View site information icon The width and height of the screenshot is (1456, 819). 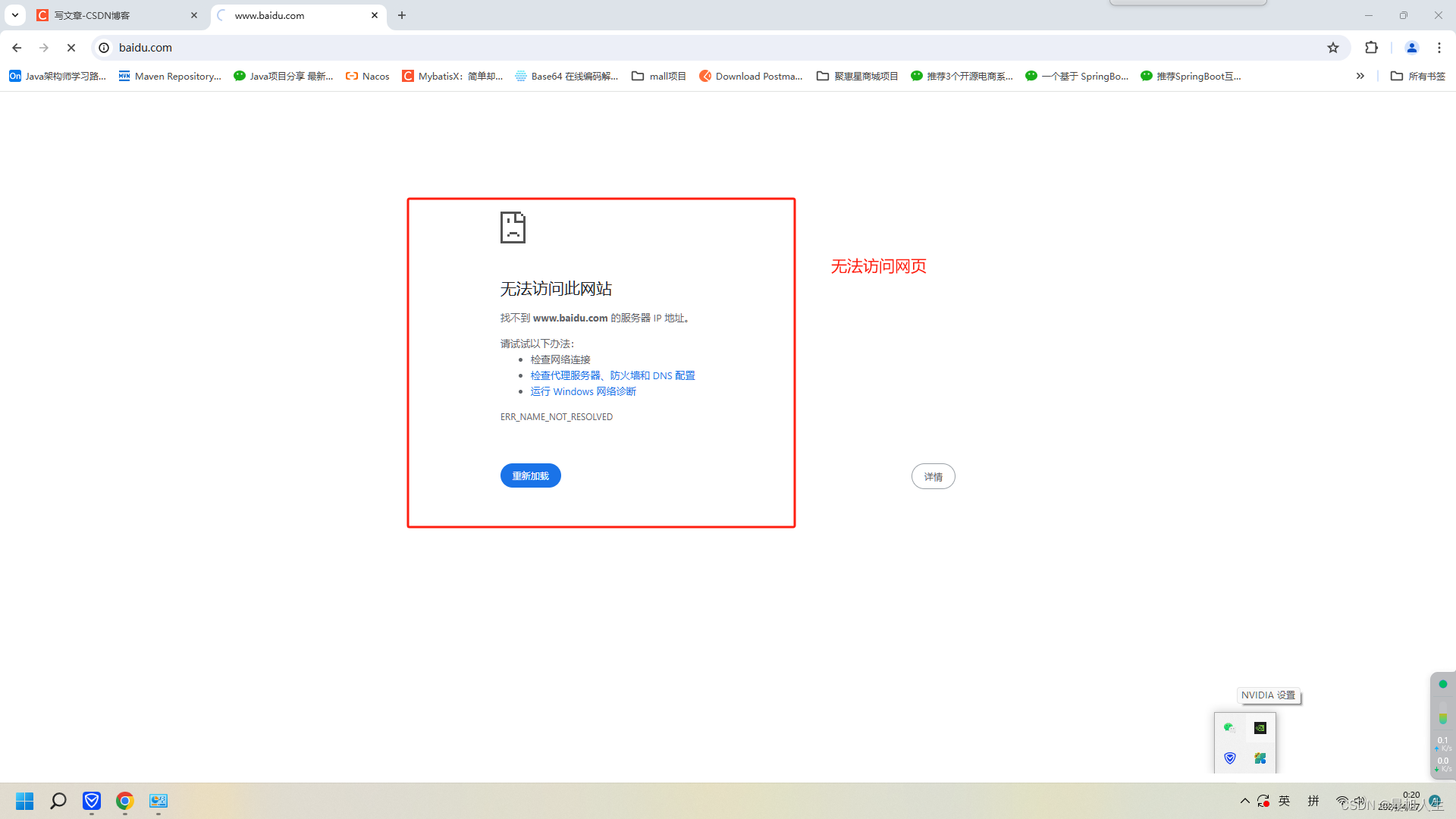point(105,48)
